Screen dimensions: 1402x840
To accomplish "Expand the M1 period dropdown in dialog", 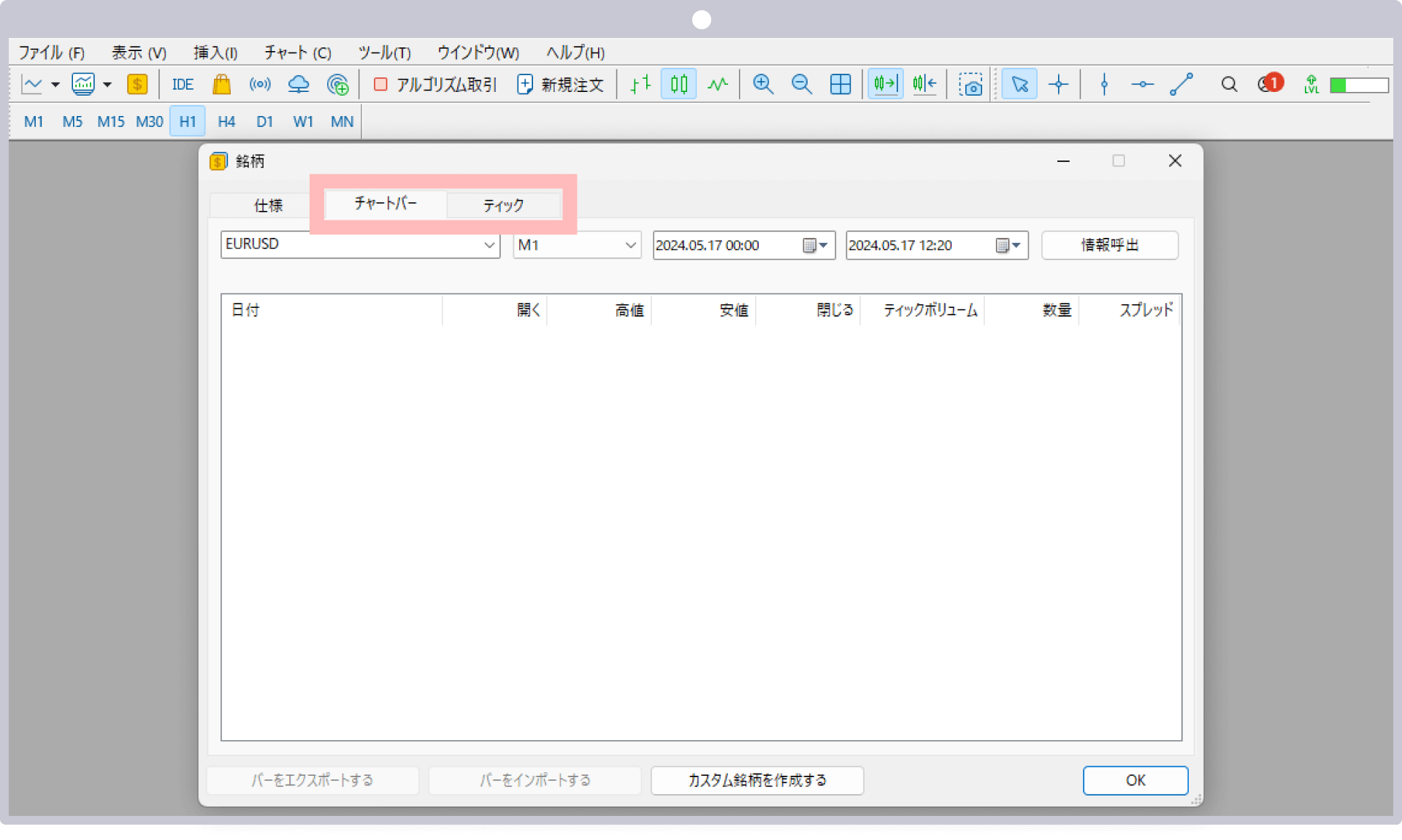I will (x=630, y=245).
